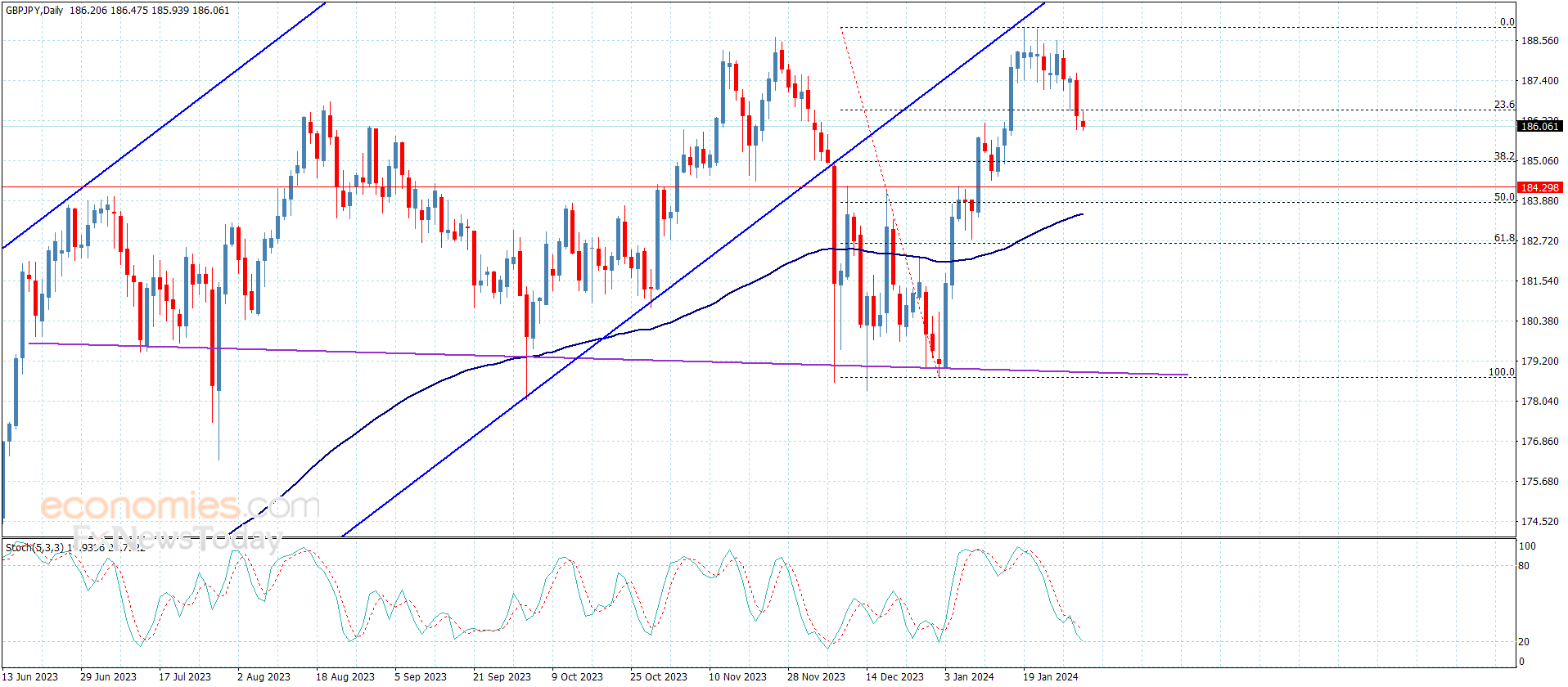Click the Stoch(5,3,3) indicator label
This screenshot has width=1568, height=687.
click(34, 547)
